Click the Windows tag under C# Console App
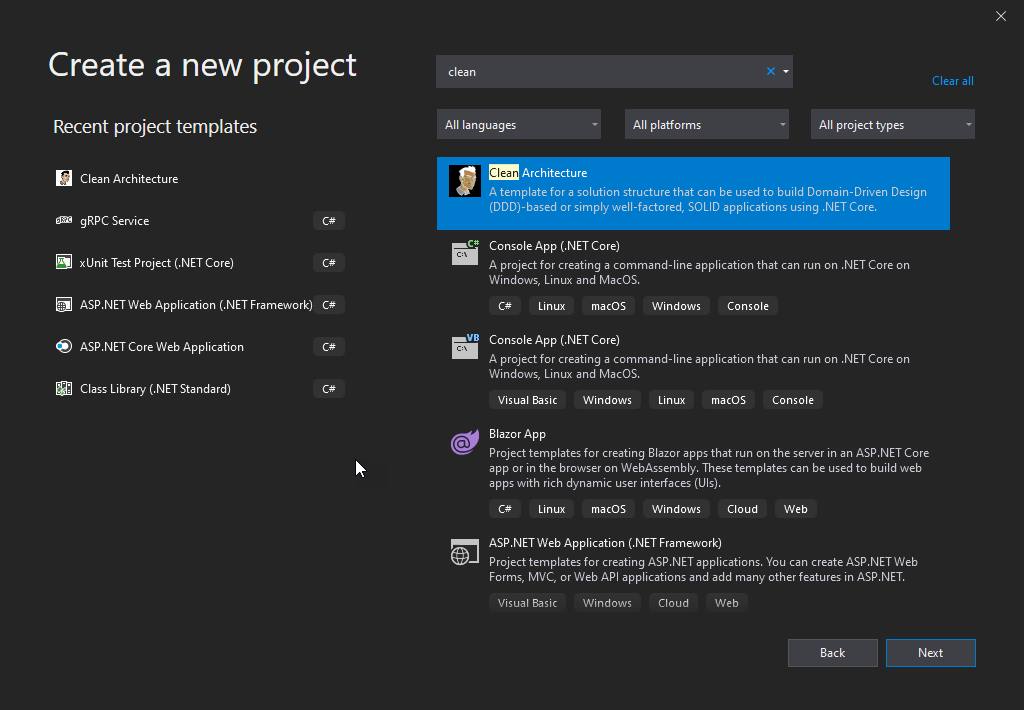 [x=676, y=306]
